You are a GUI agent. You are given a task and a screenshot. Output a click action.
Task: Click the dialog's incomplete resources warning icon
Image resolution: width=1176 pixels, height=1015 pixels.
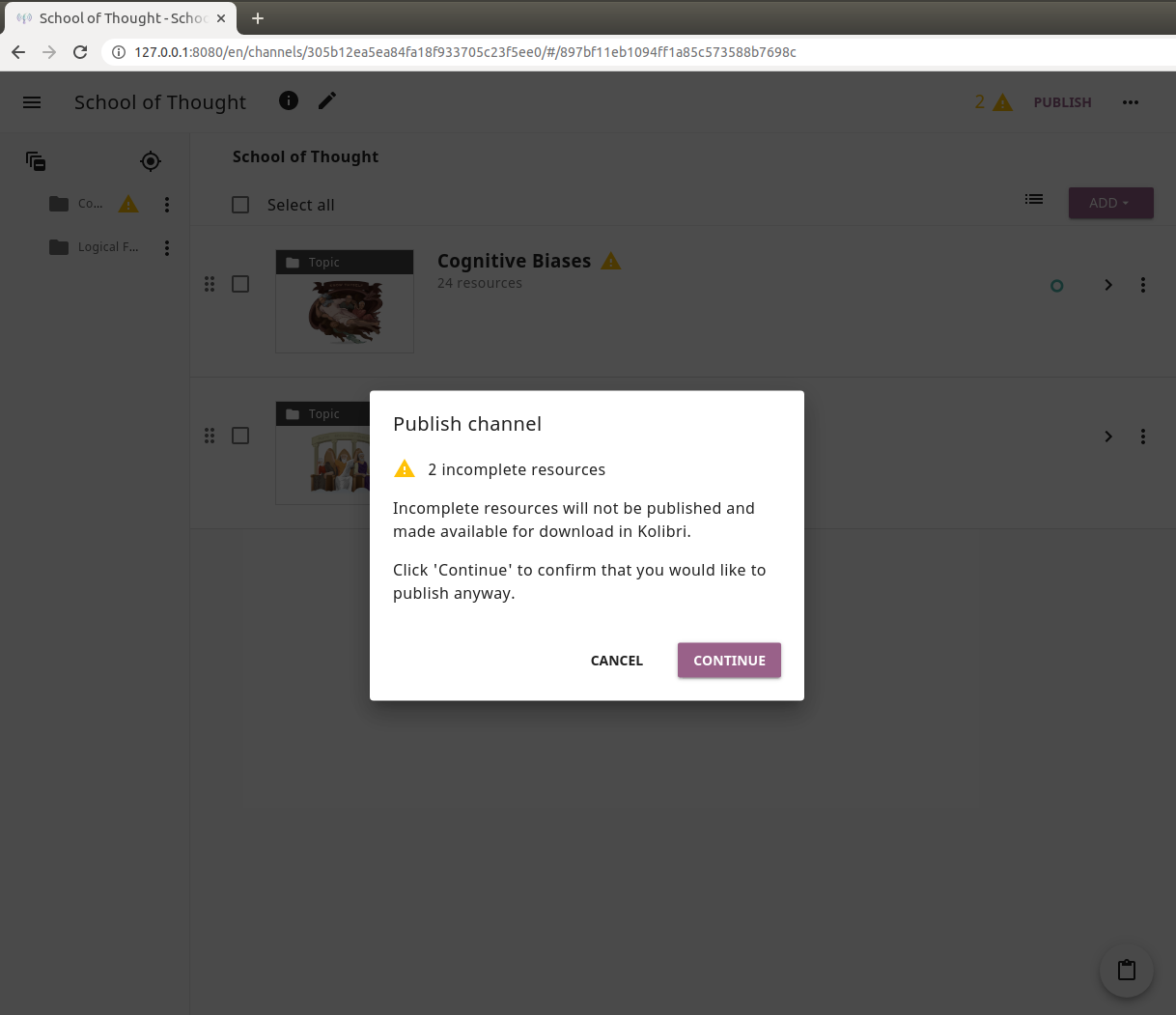coord(405,468)
